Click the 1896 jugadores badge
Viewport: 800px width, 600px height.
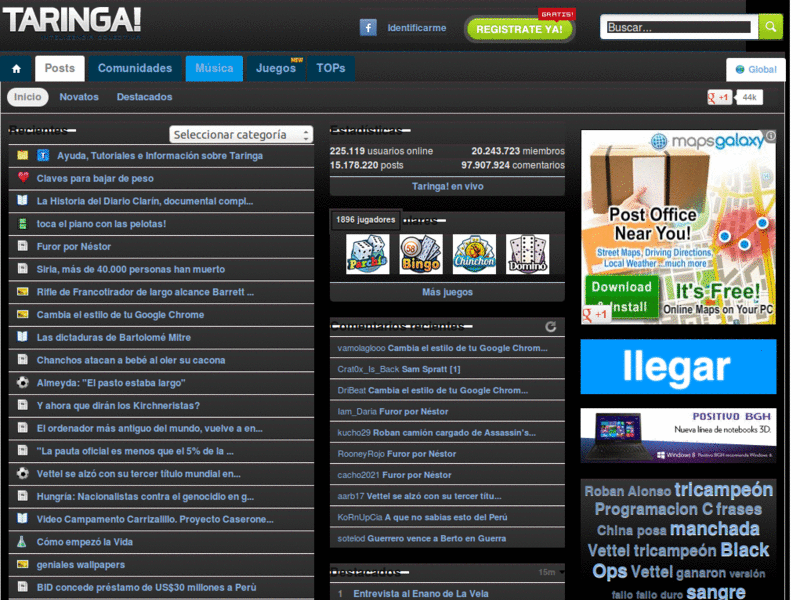pos(365,219)
